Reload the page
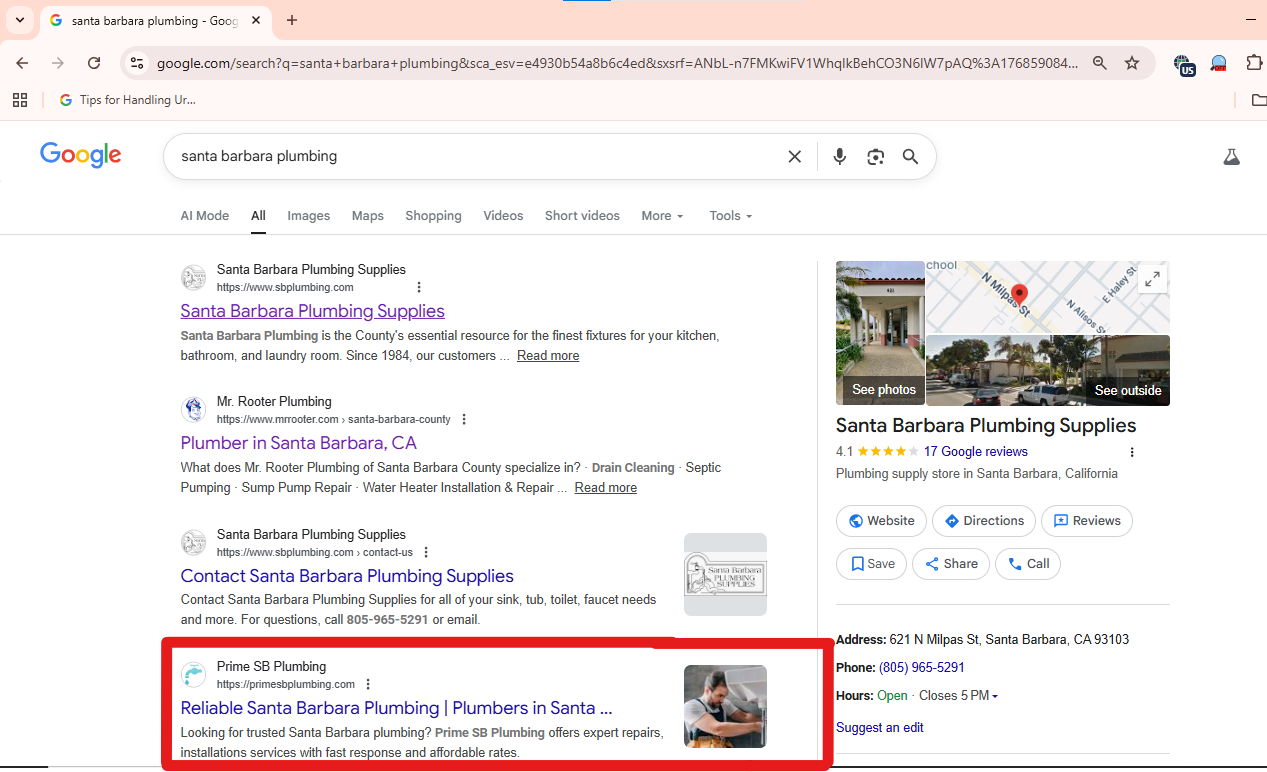Viewport: 1267px width, 772px height. pyautogui.click(x=93, y=62)
